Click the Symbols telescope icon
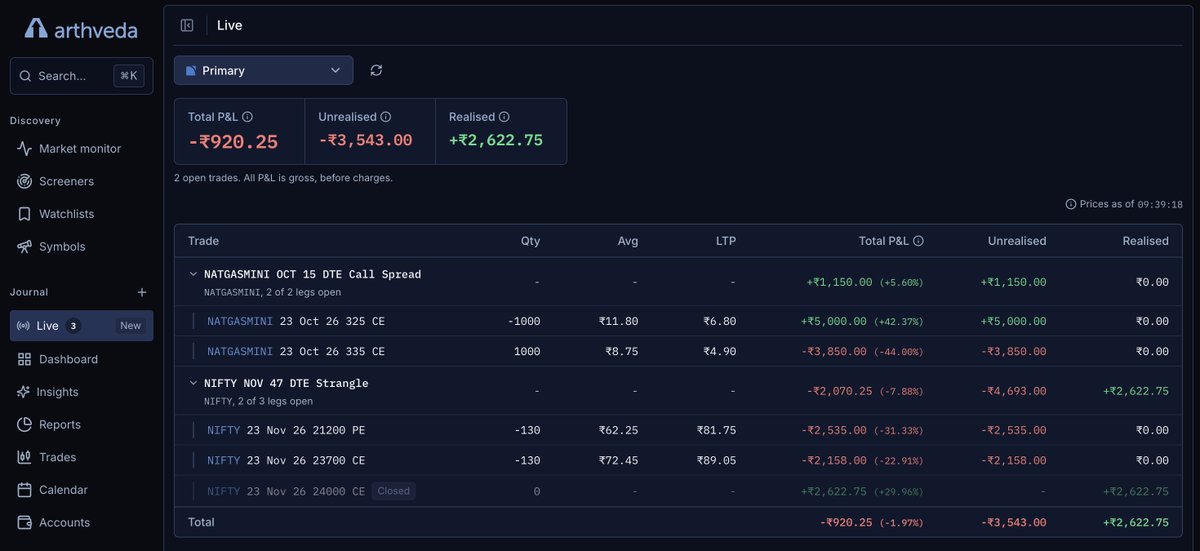The width and height of the screenshot is (1200, 551). click(25, 247)
